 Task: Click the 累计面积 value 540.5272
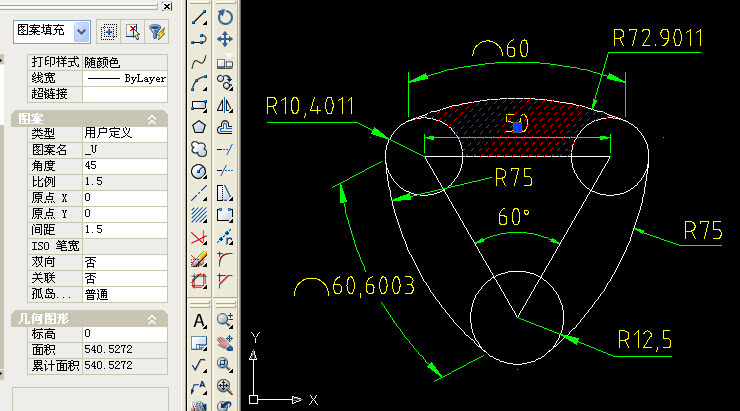[125, 366]
